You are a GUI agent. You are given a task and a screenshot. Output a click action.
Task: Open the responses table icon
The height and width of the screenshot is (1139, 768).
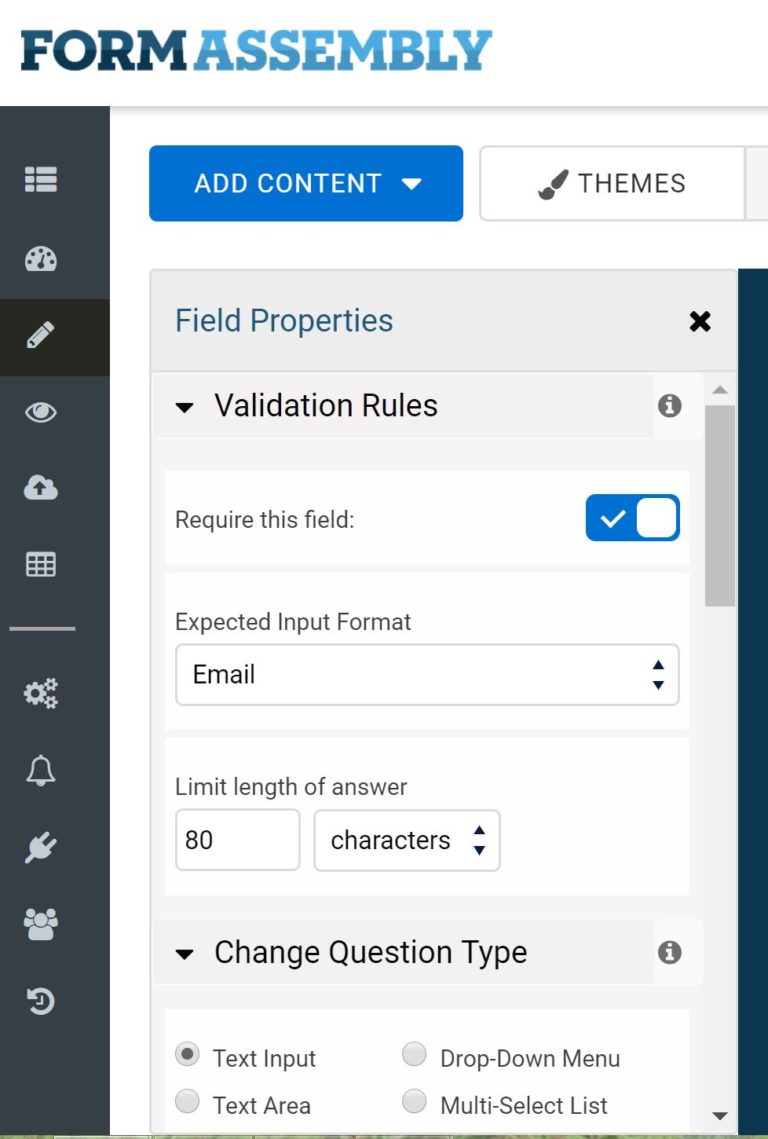click(40, 564)
